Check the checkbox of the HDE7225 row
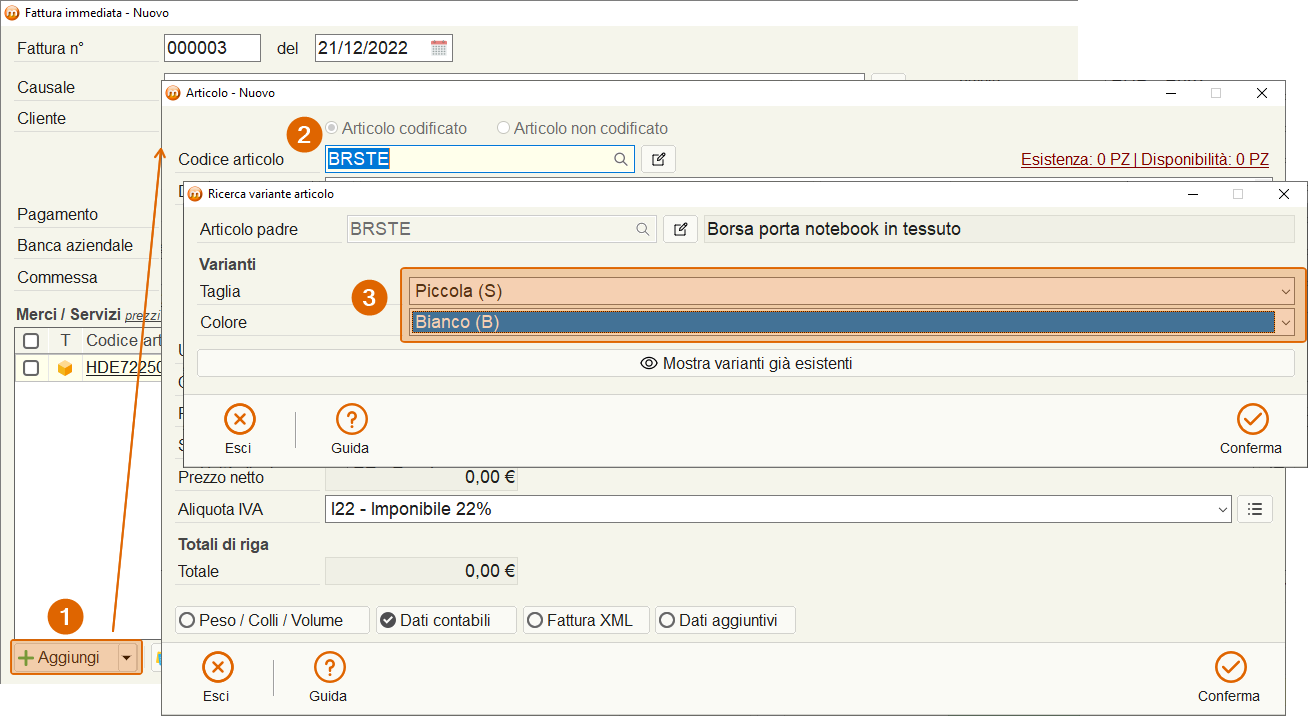The width and height of the screenshot is (1308, 716). coord(31,368)
